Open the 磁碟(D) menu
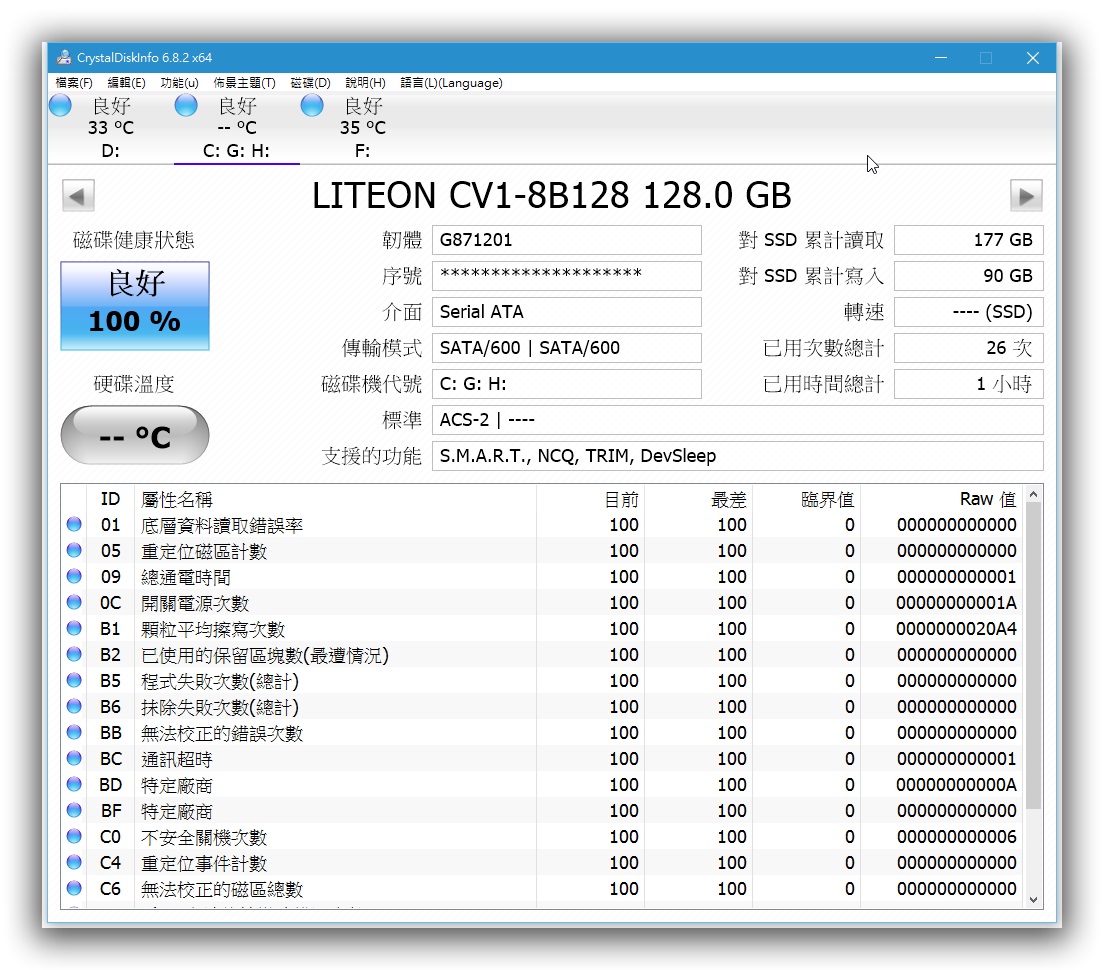The height and width of the screenshot is (970, 1104). click(310, 83)
